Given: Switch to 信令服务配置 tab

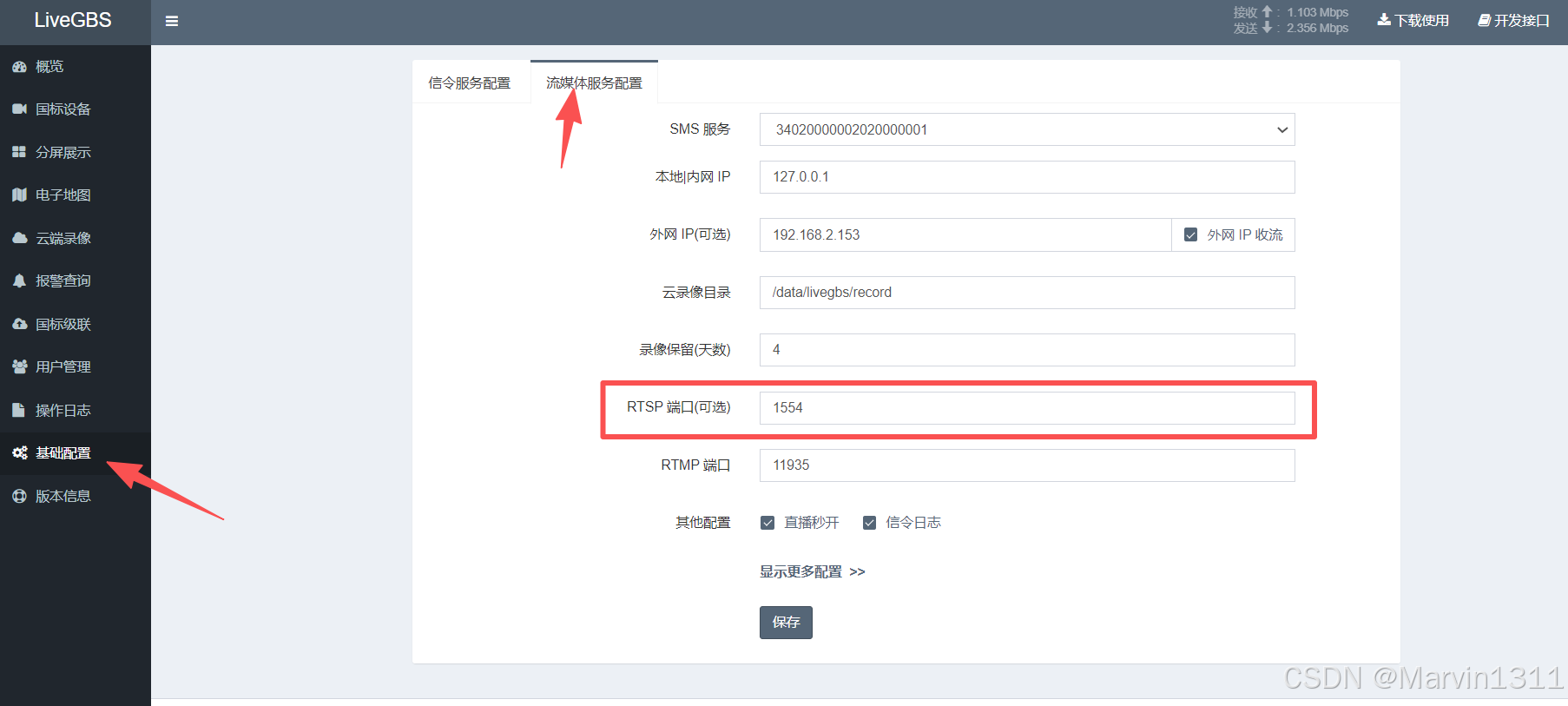Looking at the screenshot, I should coord(470,83).
